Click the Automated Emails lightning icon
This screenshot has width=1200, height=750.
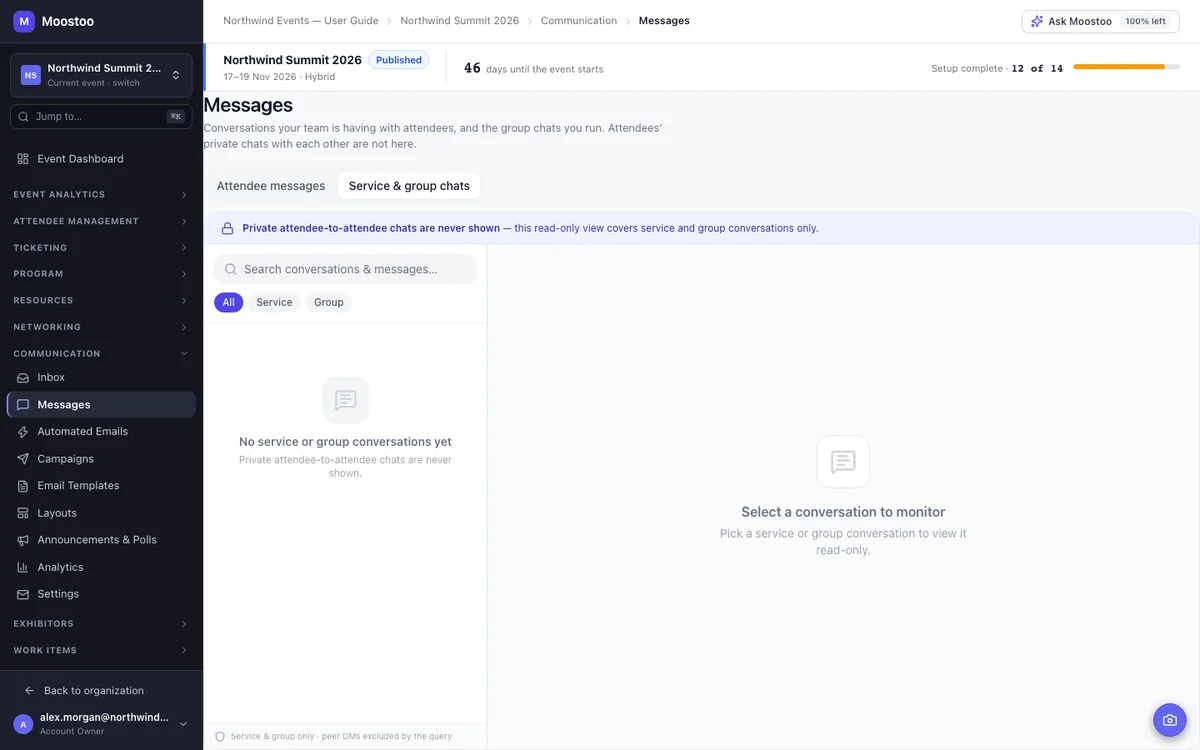pos(23,432)
